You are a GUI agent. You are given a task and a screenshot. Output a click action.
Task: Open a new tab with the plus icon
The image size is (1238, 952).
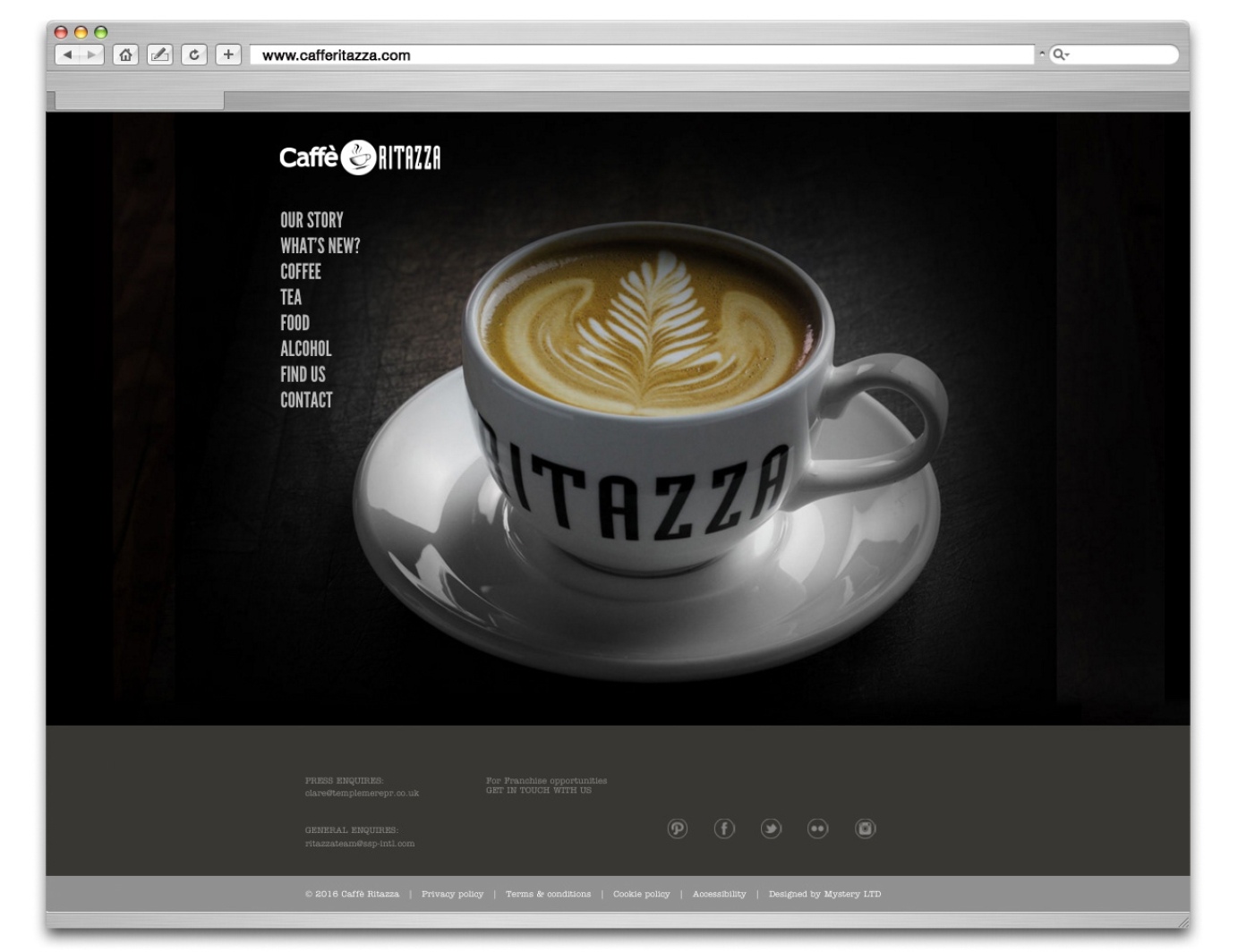(230, 54)
